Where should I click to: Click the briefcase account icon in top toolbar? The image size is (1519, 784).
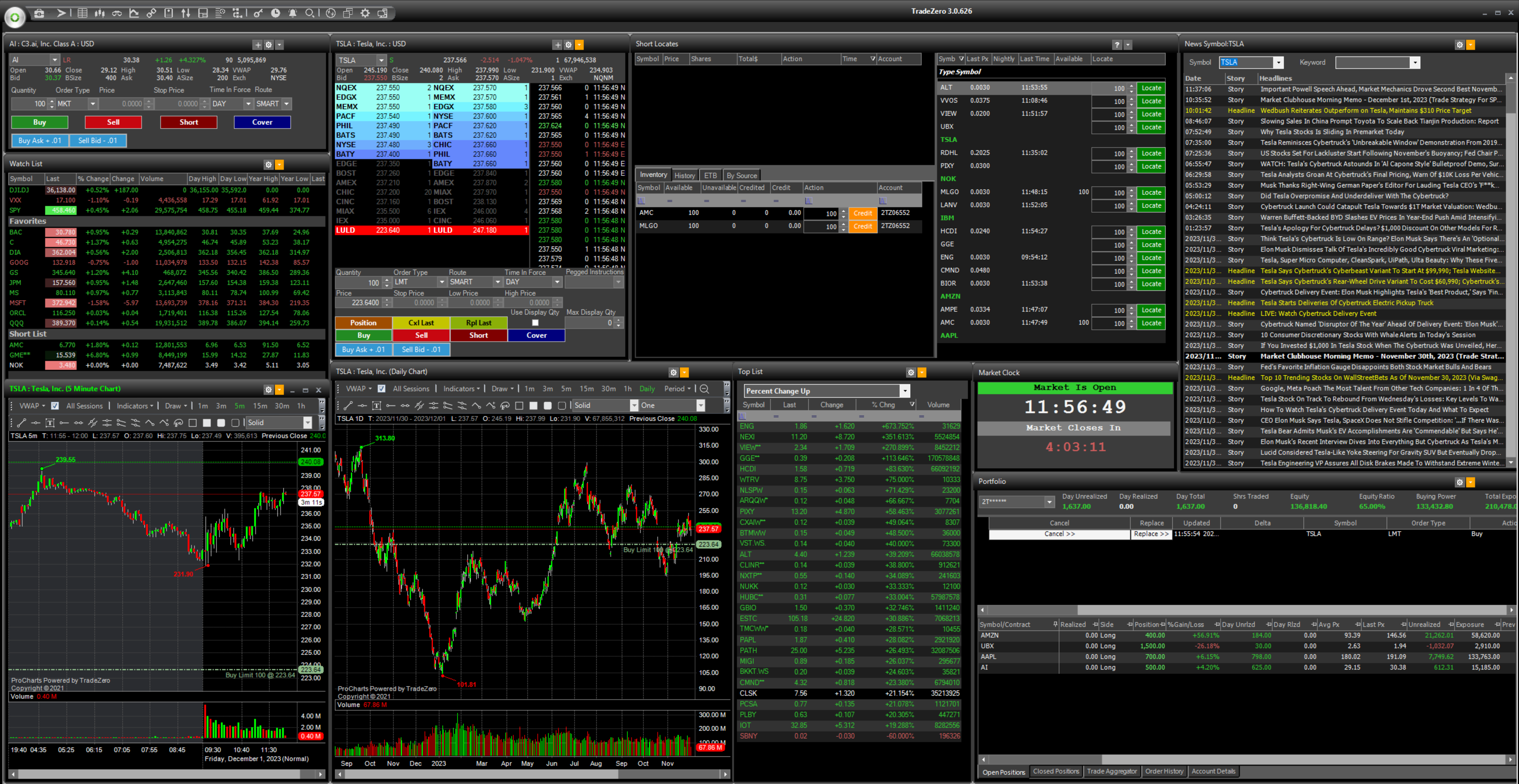click(x=39, y=13)
